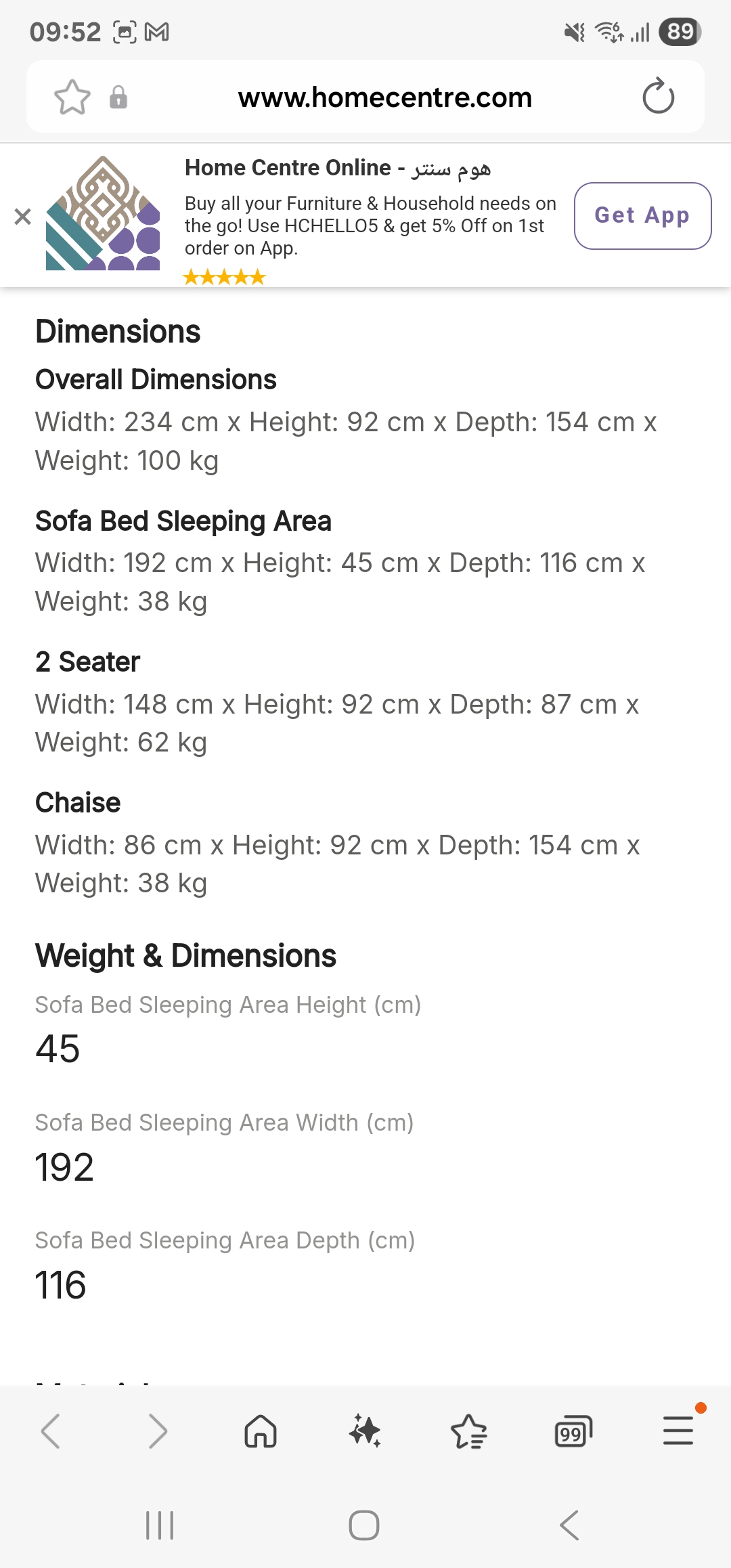Open the bookmarks star-list icon
The height and width of the screenshot is (1568, 731).
469,1431
